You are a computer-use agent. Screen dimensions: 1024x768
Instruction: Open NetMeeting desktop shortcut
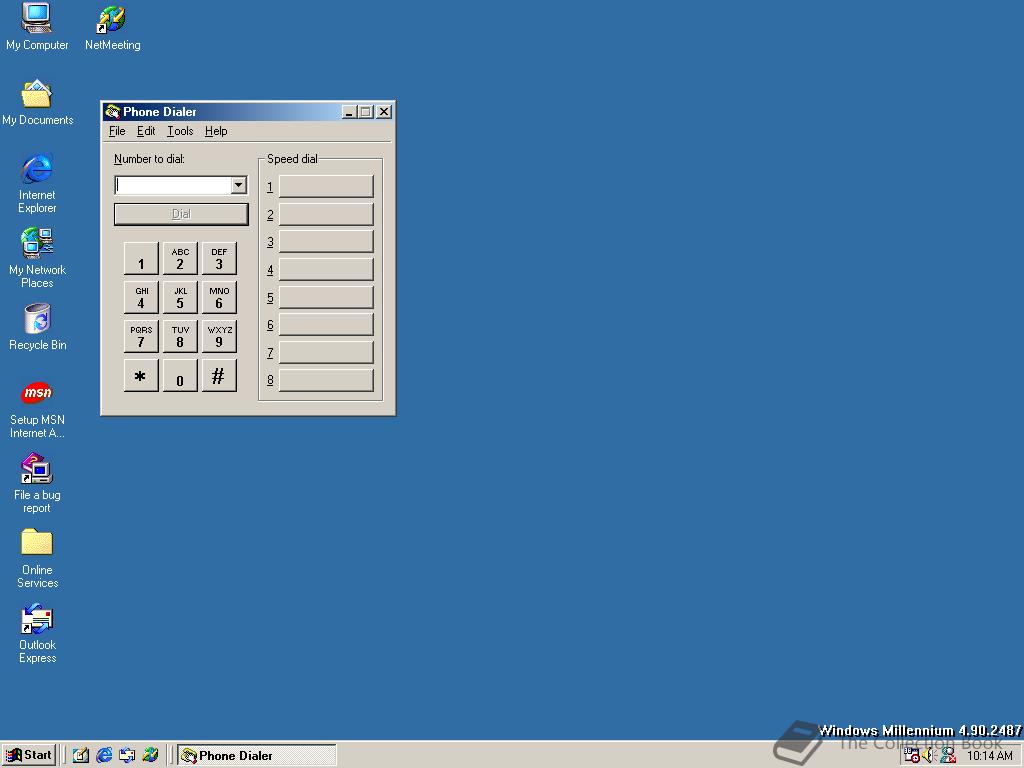point(112,27)
